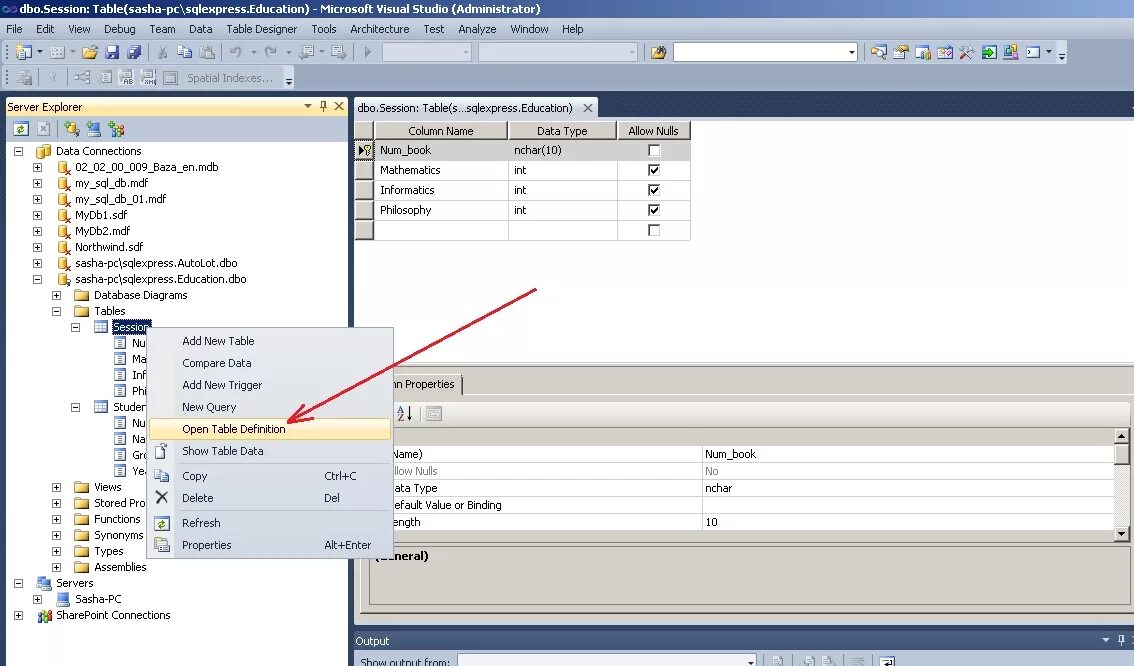Select the MyDb2.mdf connection

103,231
